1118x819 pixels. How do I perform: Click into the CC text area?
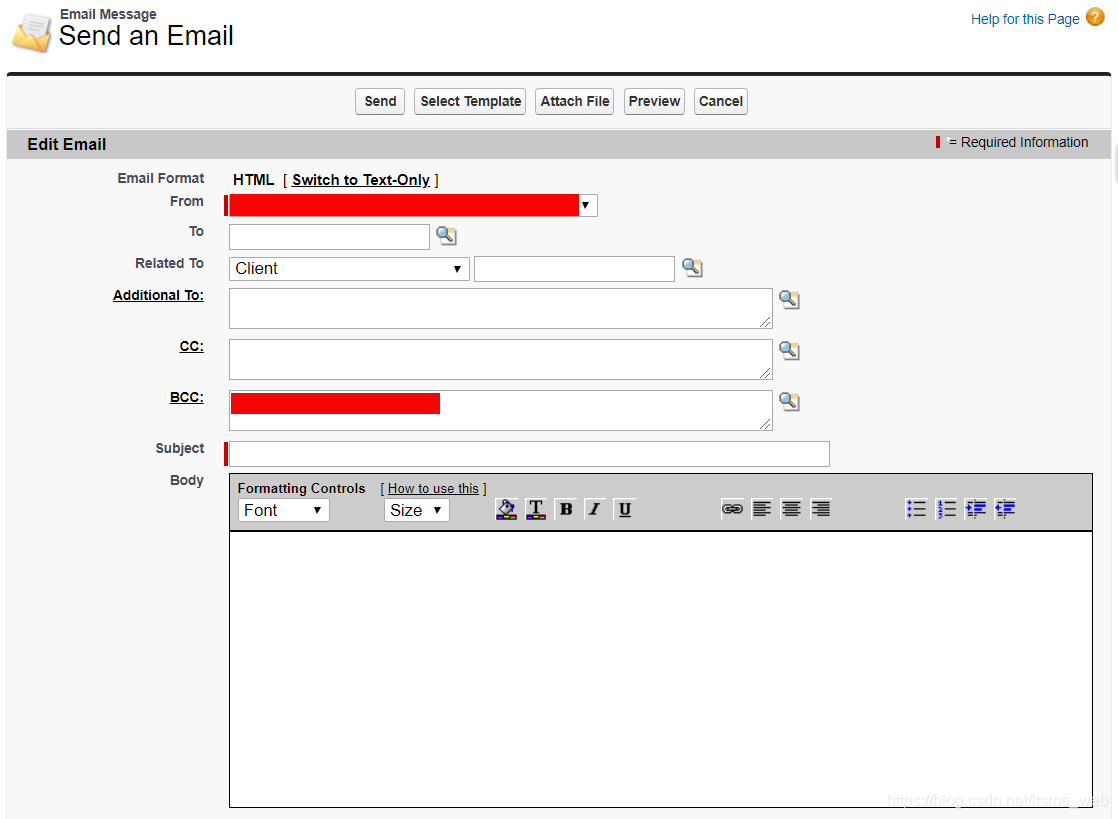coord(501,359)
